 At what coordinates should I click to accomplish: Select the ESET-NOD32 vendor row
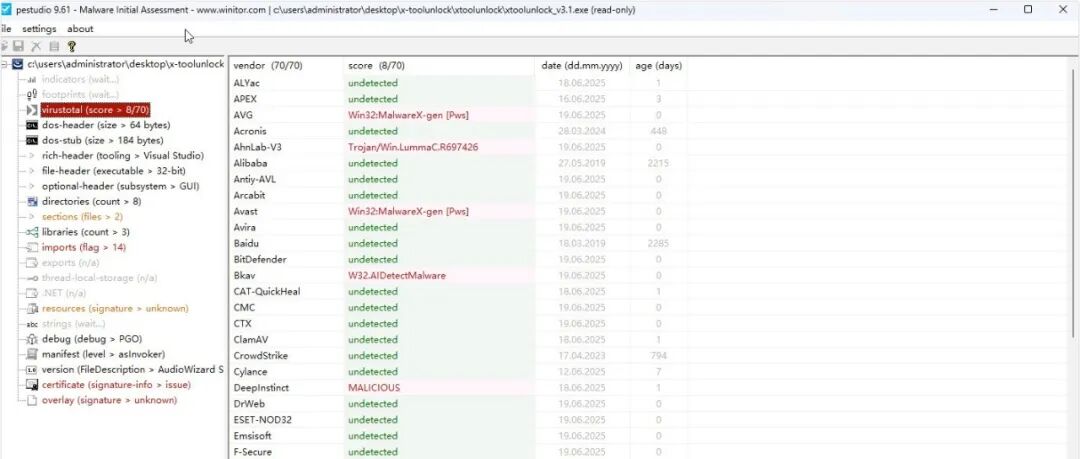coord(457,420)
